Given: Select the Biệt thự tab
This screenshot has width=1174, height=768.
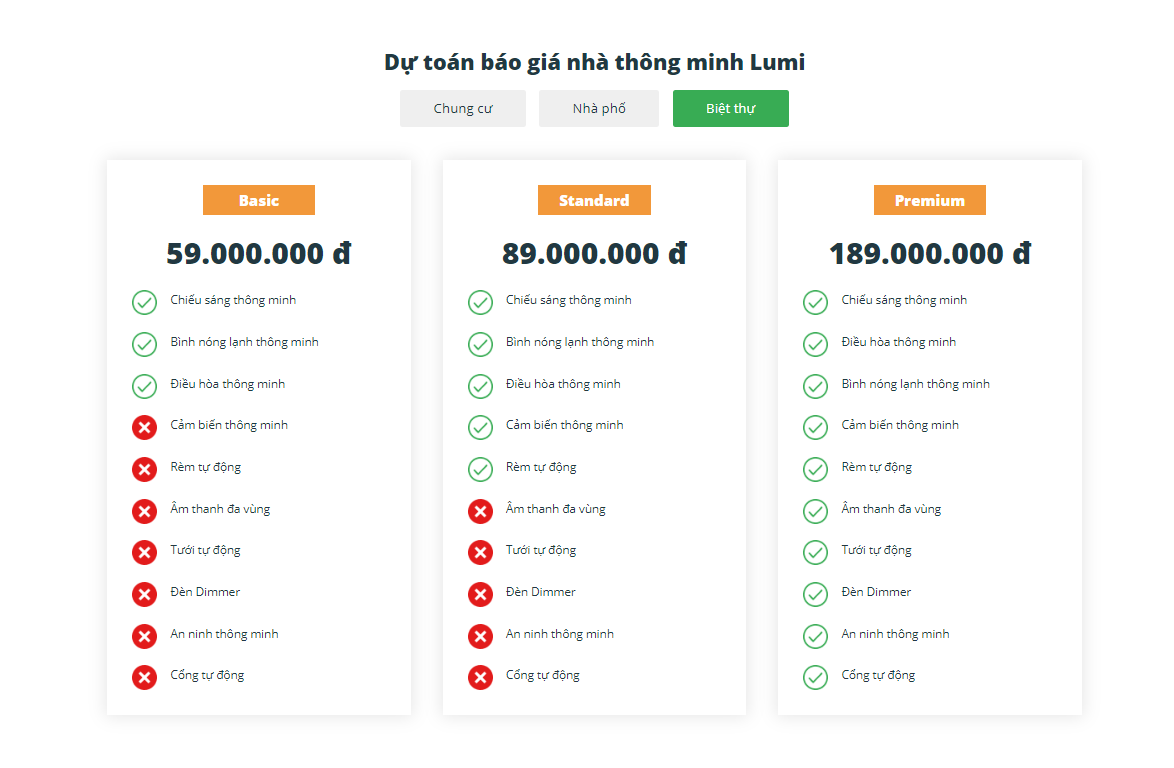Looking at the screenshot, I should pyautogui.click(x=730, y=108).
